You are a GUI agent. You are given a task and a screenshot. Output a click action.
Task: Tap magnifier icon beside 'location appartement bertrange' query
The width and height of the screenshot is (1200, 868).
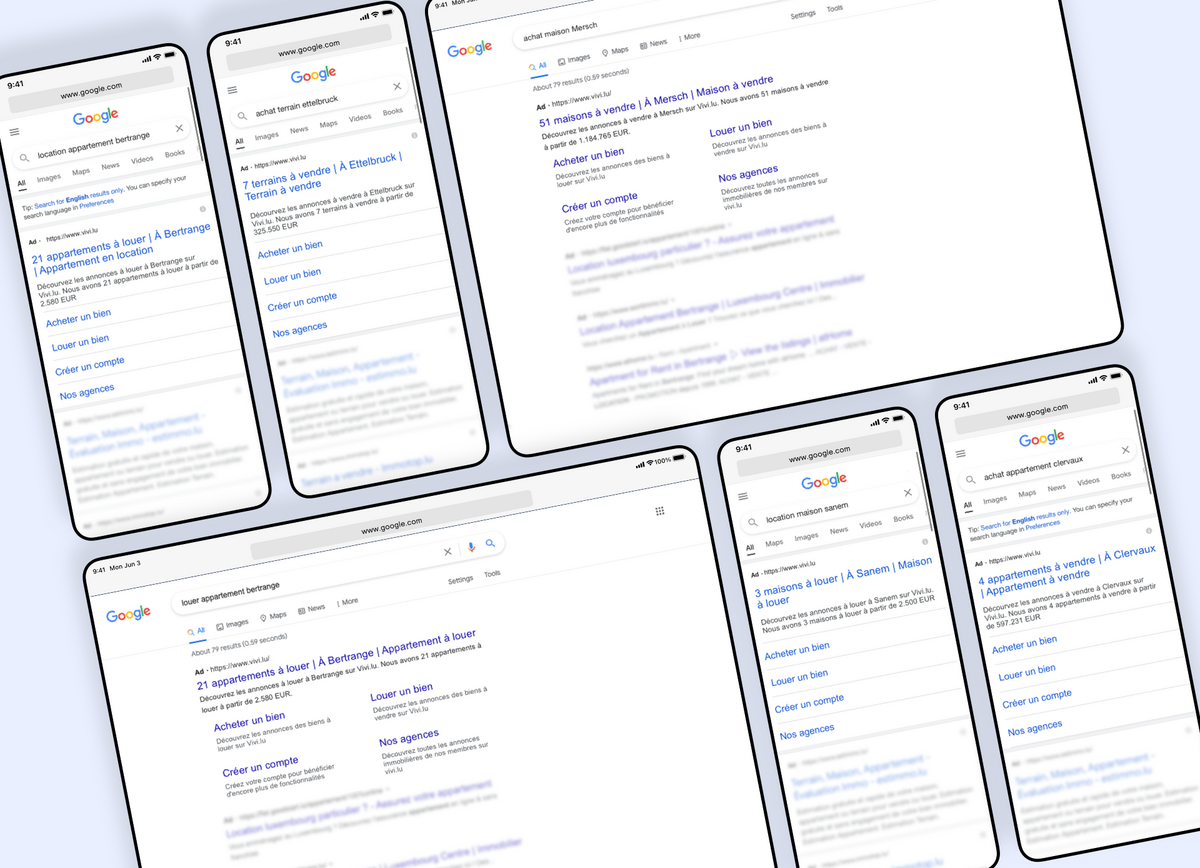coord(25,157)
